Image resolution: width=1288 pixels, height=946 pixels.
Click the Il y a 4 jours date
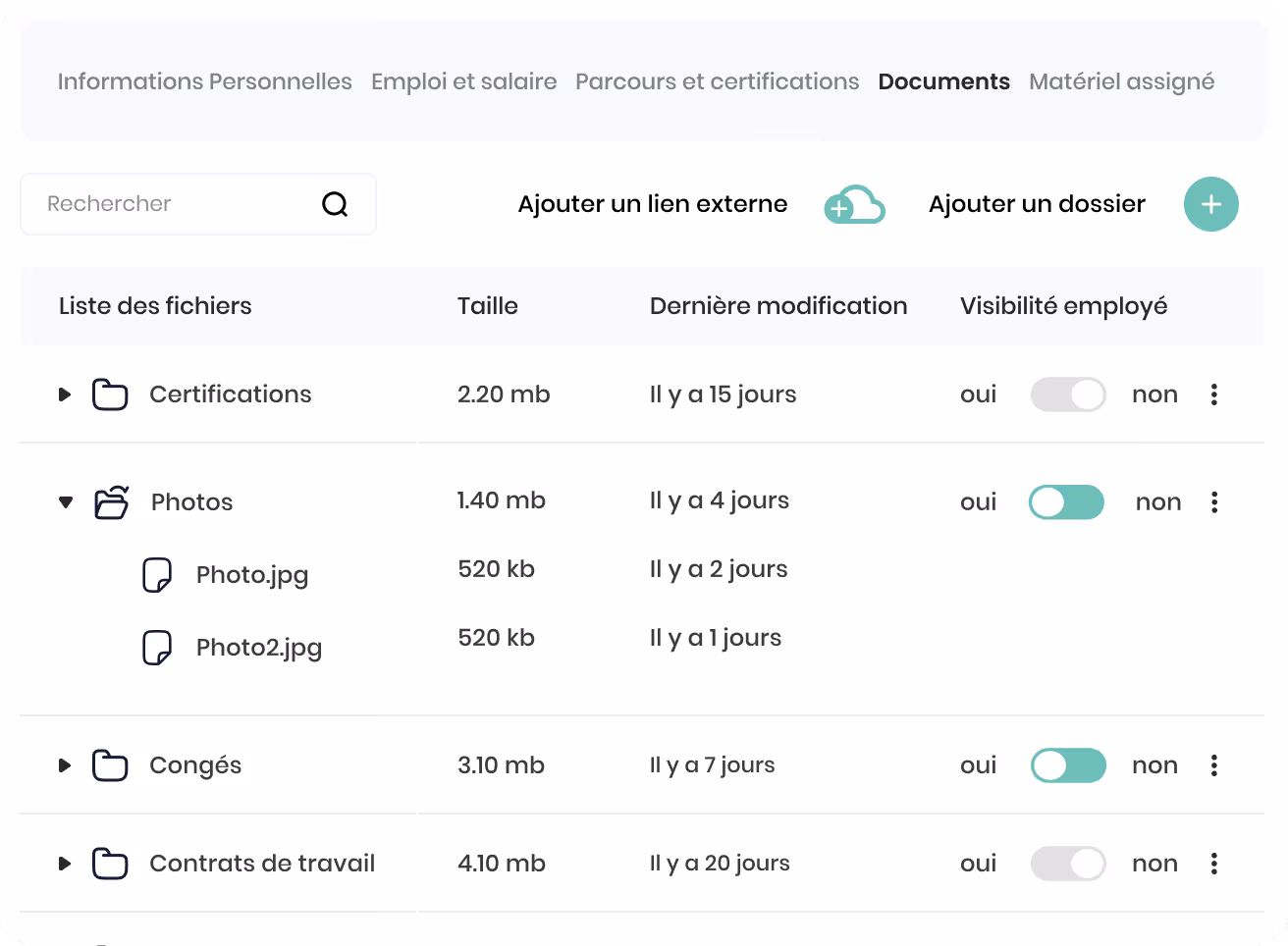pyautogui.click(x=720, y=500)
